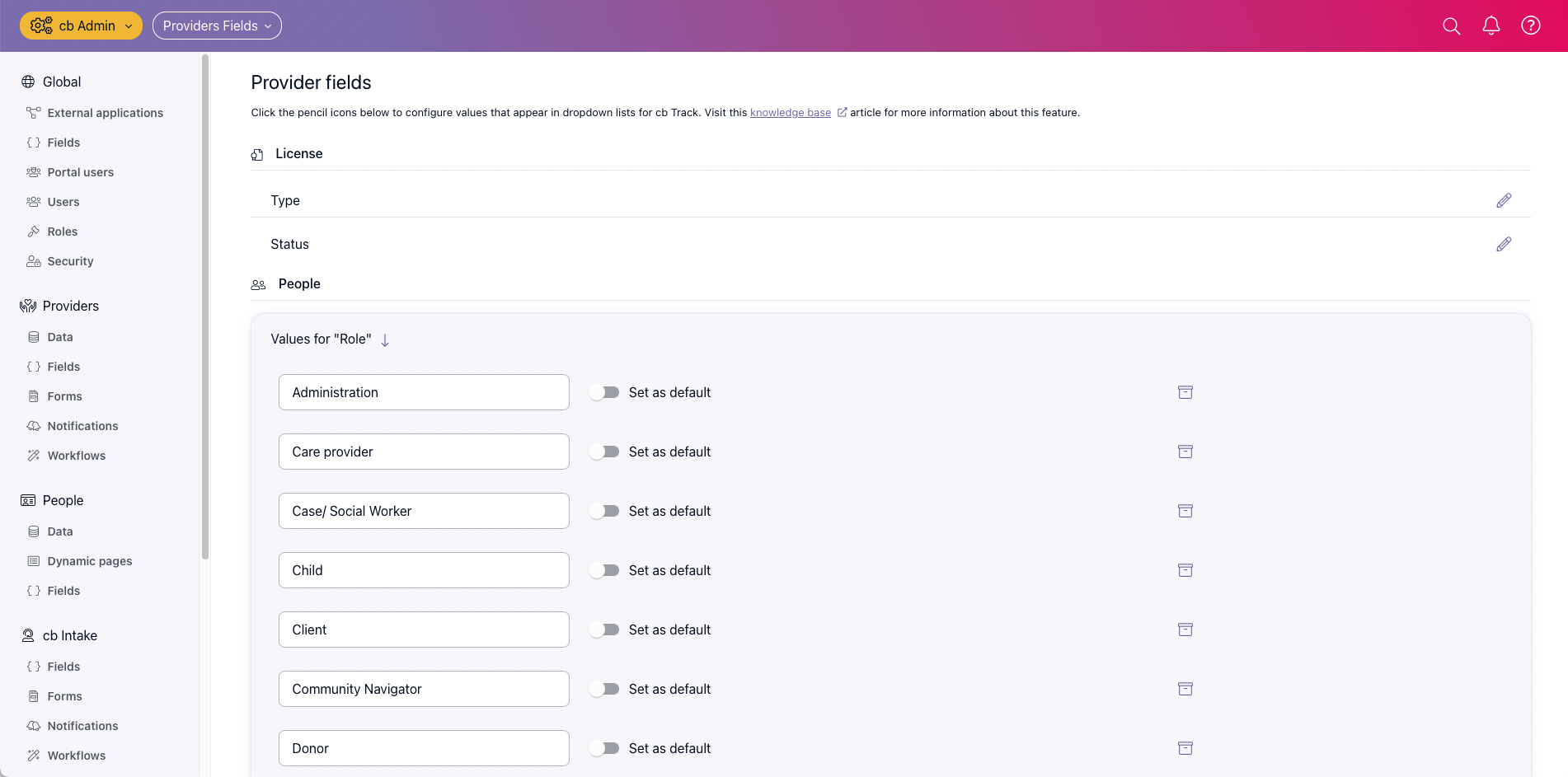This screenshot has width=1568, height=777.
Task: Select Security in the Global menu
Action: tap(70, 261)
